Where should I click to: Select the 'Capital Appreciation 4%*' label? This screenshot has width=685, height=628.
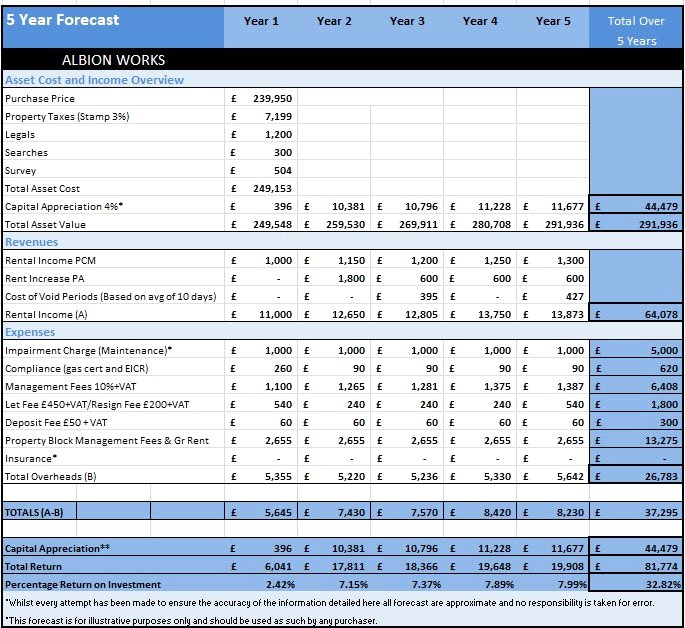click(64, 207)
